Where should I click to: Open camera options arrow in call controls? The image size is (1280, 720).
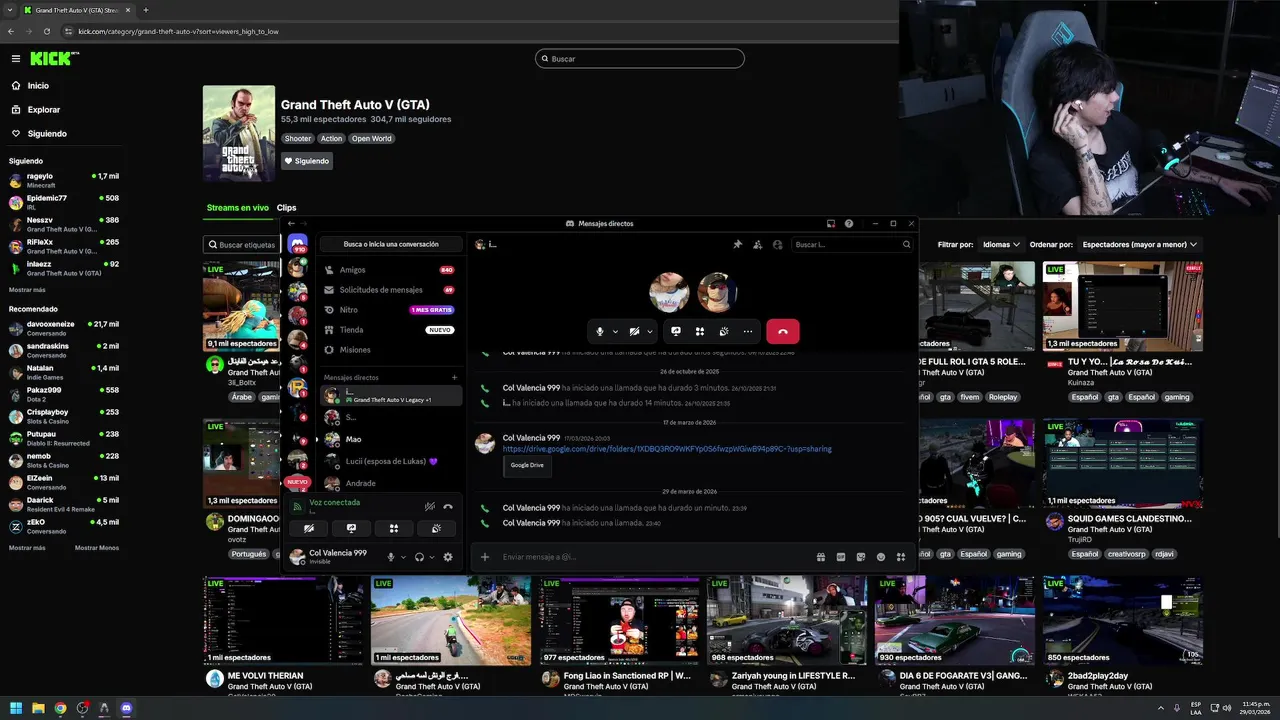650,331
